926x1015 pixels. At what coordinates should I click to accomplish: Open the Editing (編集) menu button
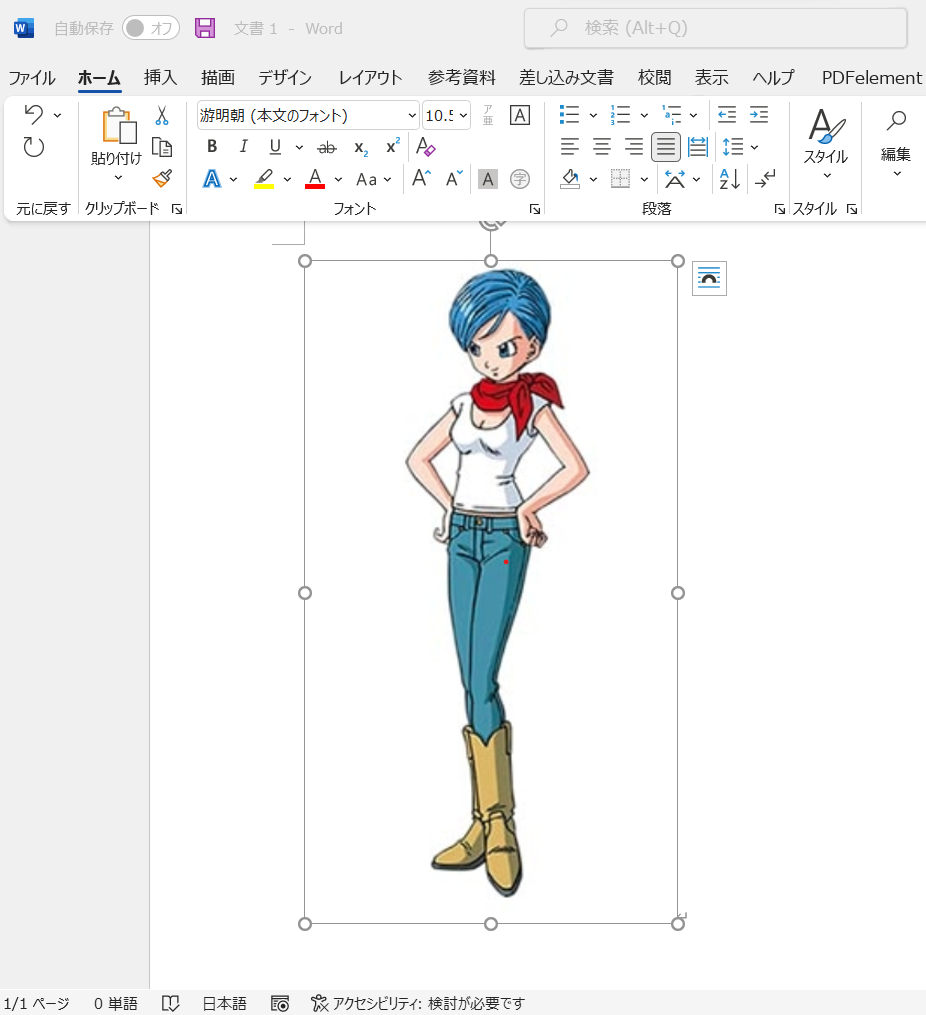[896, 144]
